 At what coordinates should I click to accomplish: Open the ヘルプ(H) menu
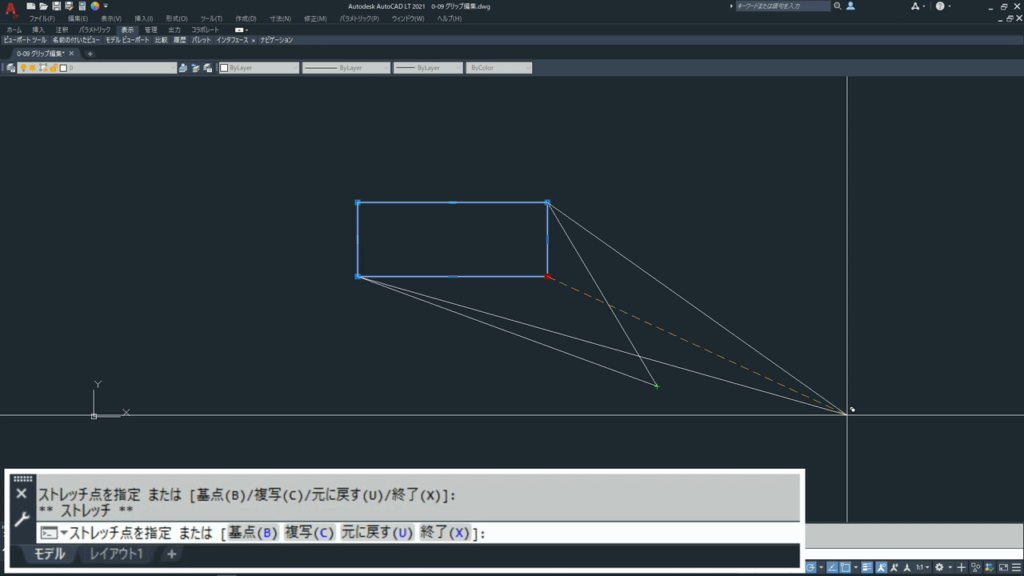[449, 19]
